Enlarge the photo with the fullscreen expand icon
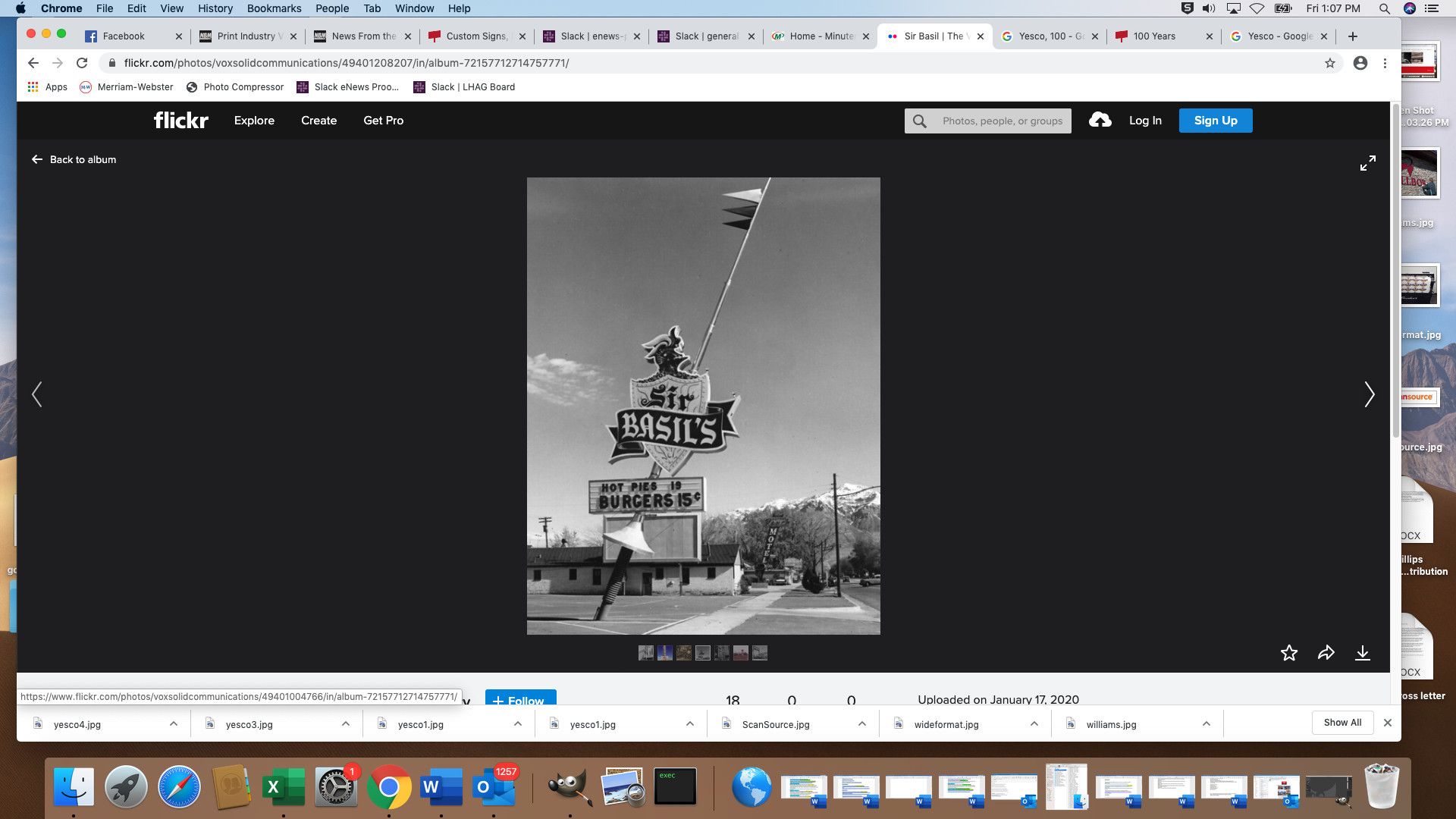This screenshot has height=819, width=1456. (x=1368, y=162)
